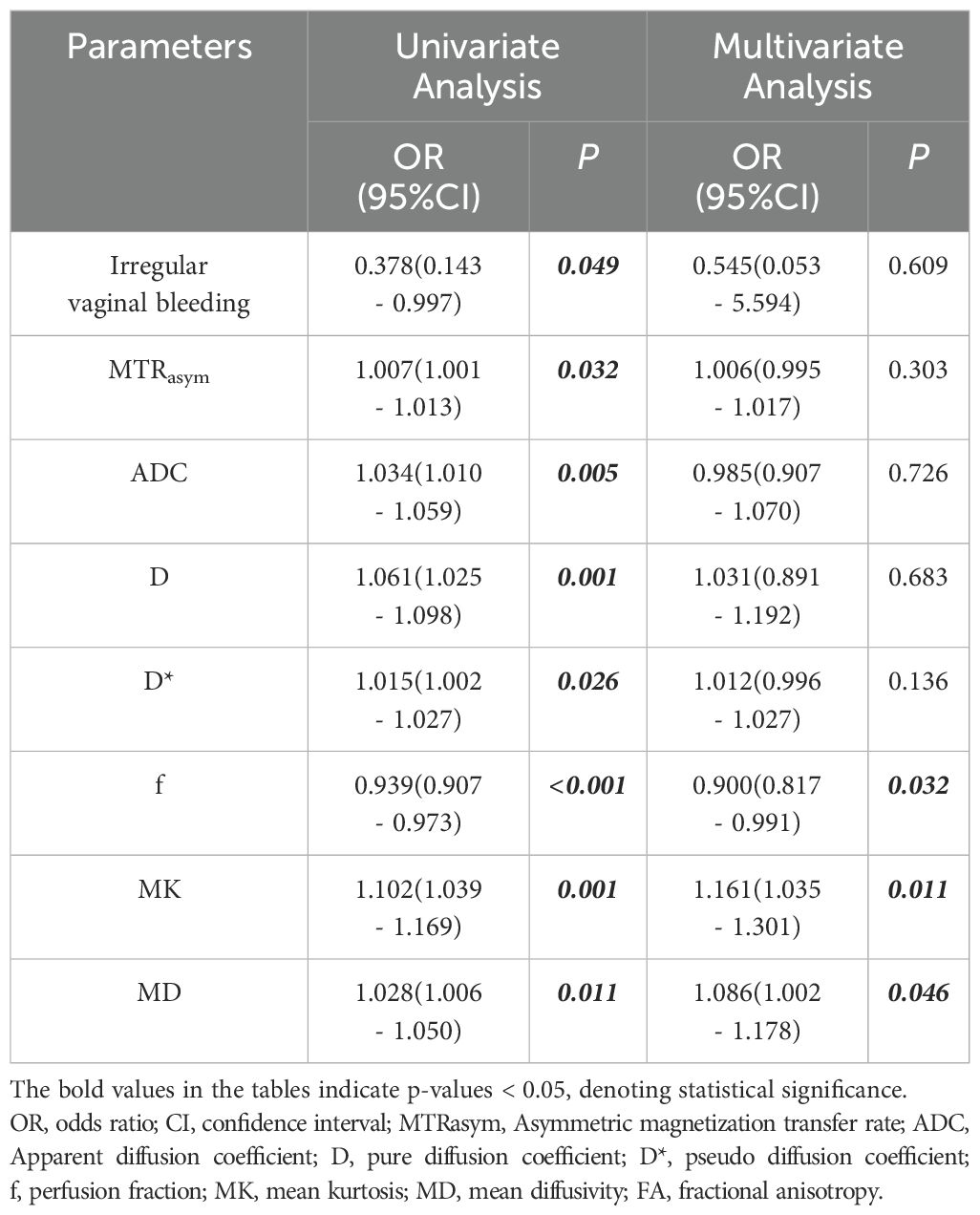This screenshot has height=1215, width=980.
Task: Click the Parameters column header
Action: coord(159,47)
